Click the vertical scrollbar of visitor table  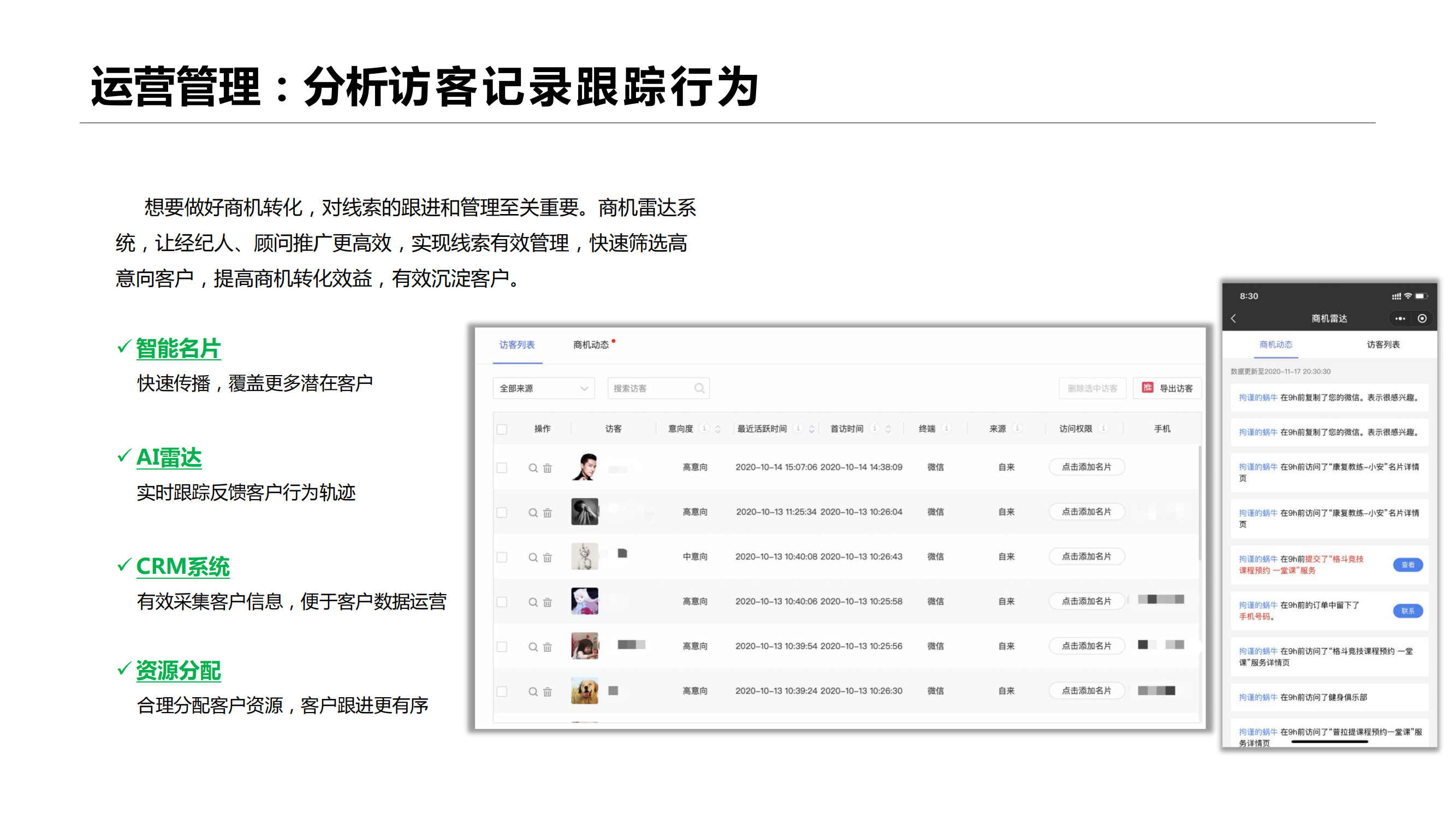tap(1200, 503)
